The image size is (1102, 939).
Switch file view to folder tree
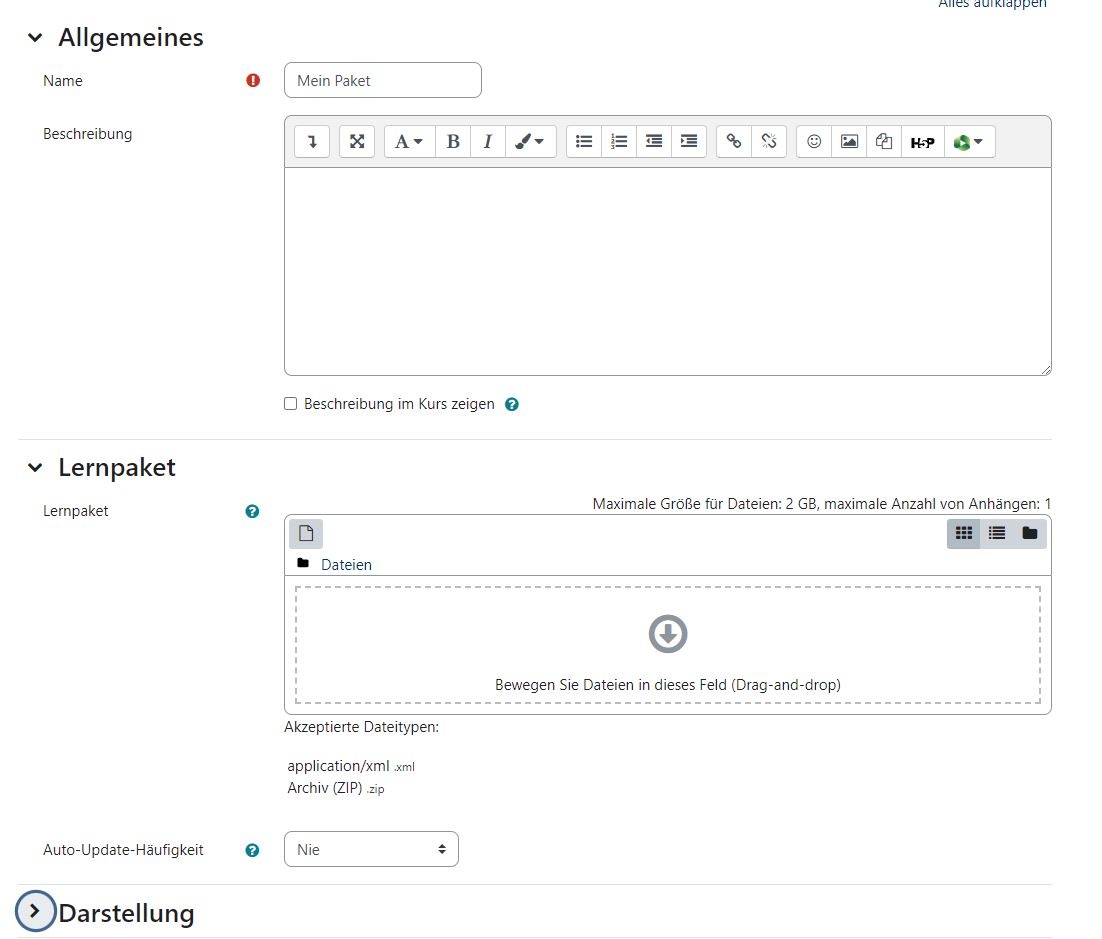(1030, 534)
